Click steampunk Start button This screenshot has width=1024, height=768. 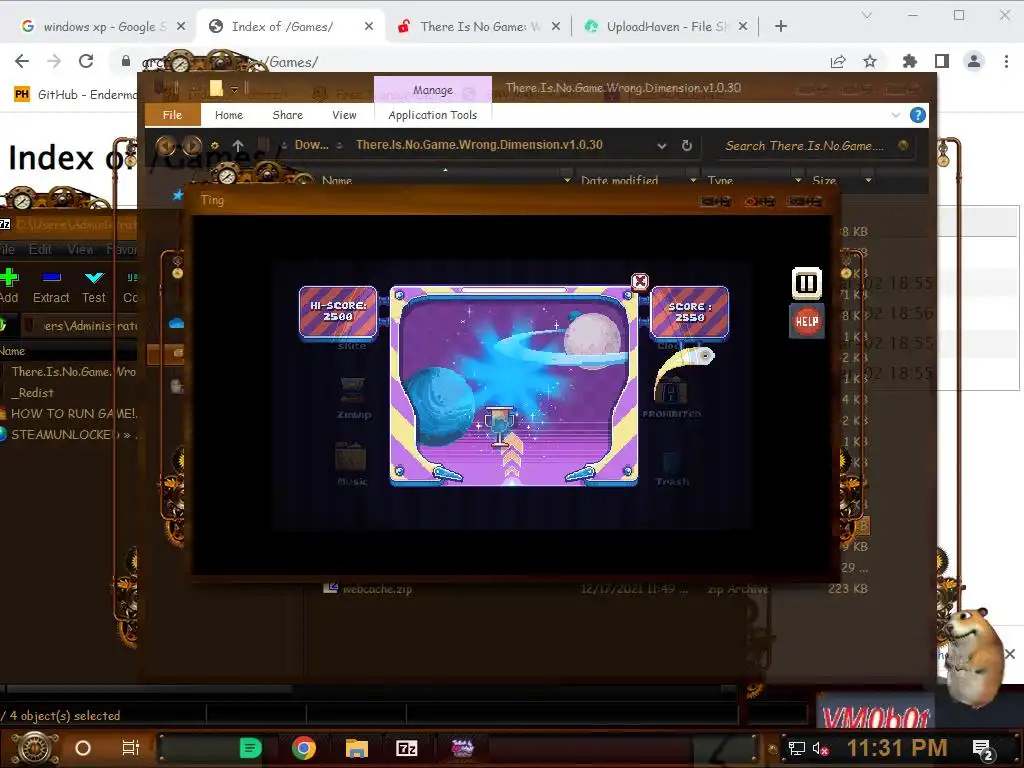tap(35, 748)
